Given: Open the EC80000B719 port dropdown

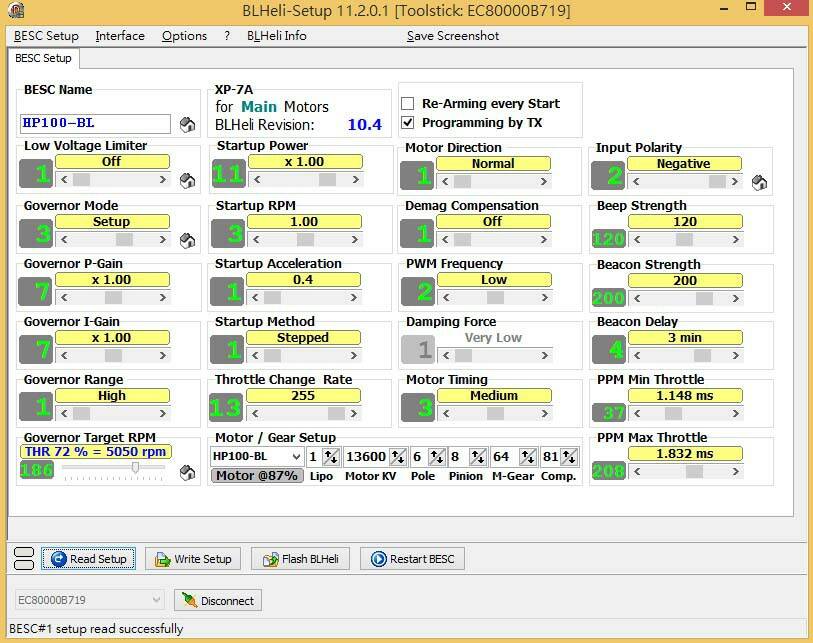Looking at the screenshot, I should point(156,600).
